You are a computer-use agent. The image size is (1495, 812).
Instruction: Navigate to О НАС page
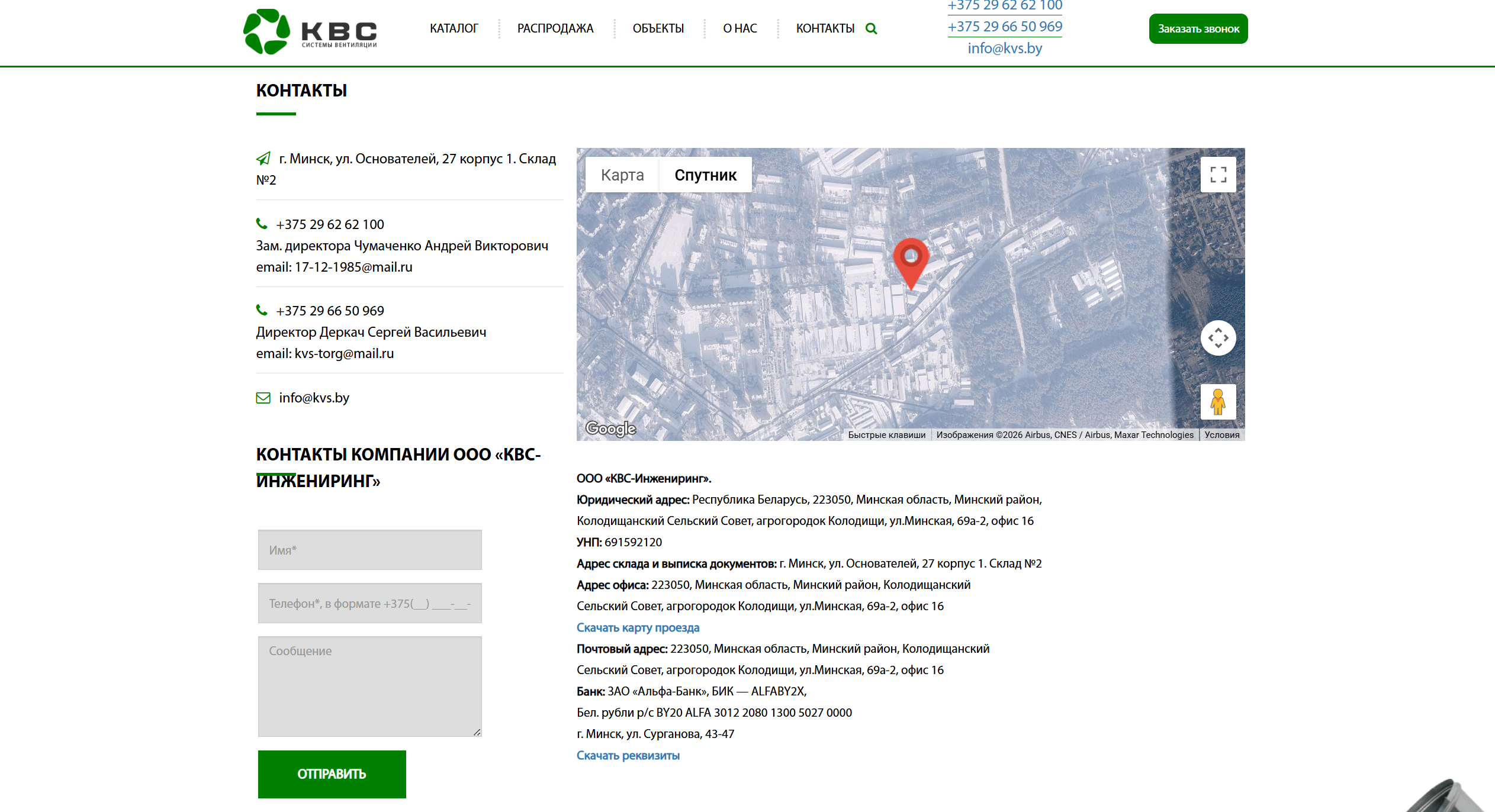740,28
